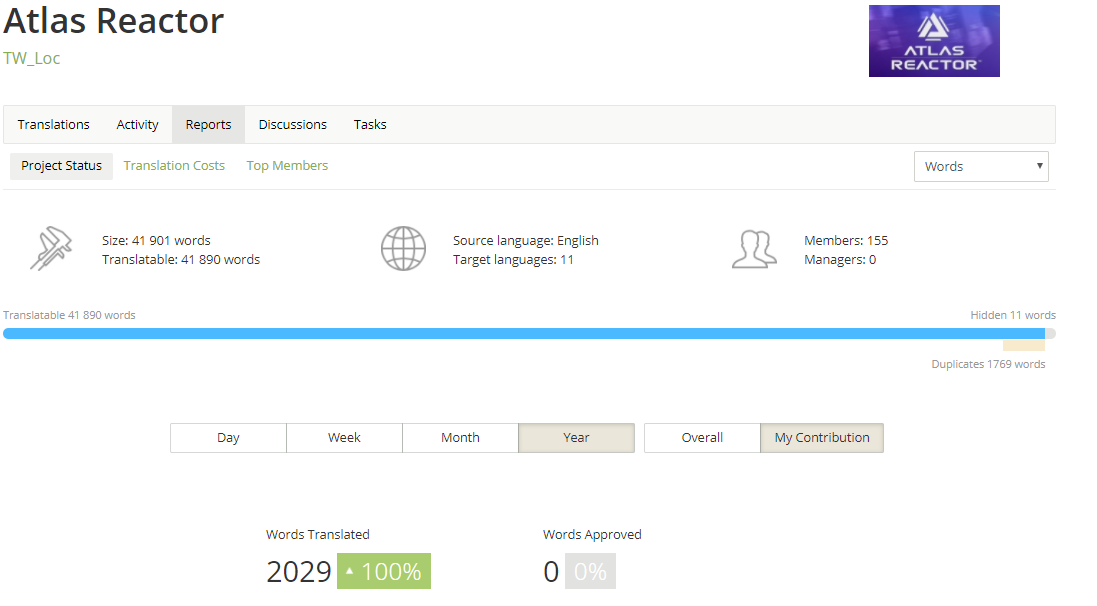The width and height of the screenshot is (1097, 606).
Task: Click the beige duplicates bar segment
Action: pos(1024,345)
